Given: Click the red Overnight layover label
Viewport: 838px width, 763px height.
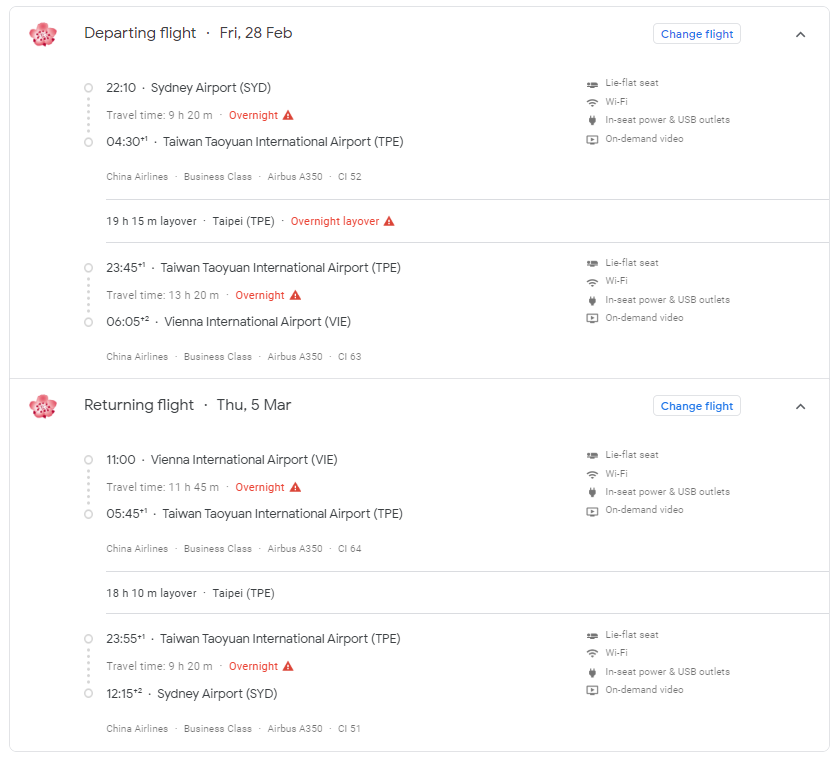Looking at the screenshot, I should pos(335,221).
